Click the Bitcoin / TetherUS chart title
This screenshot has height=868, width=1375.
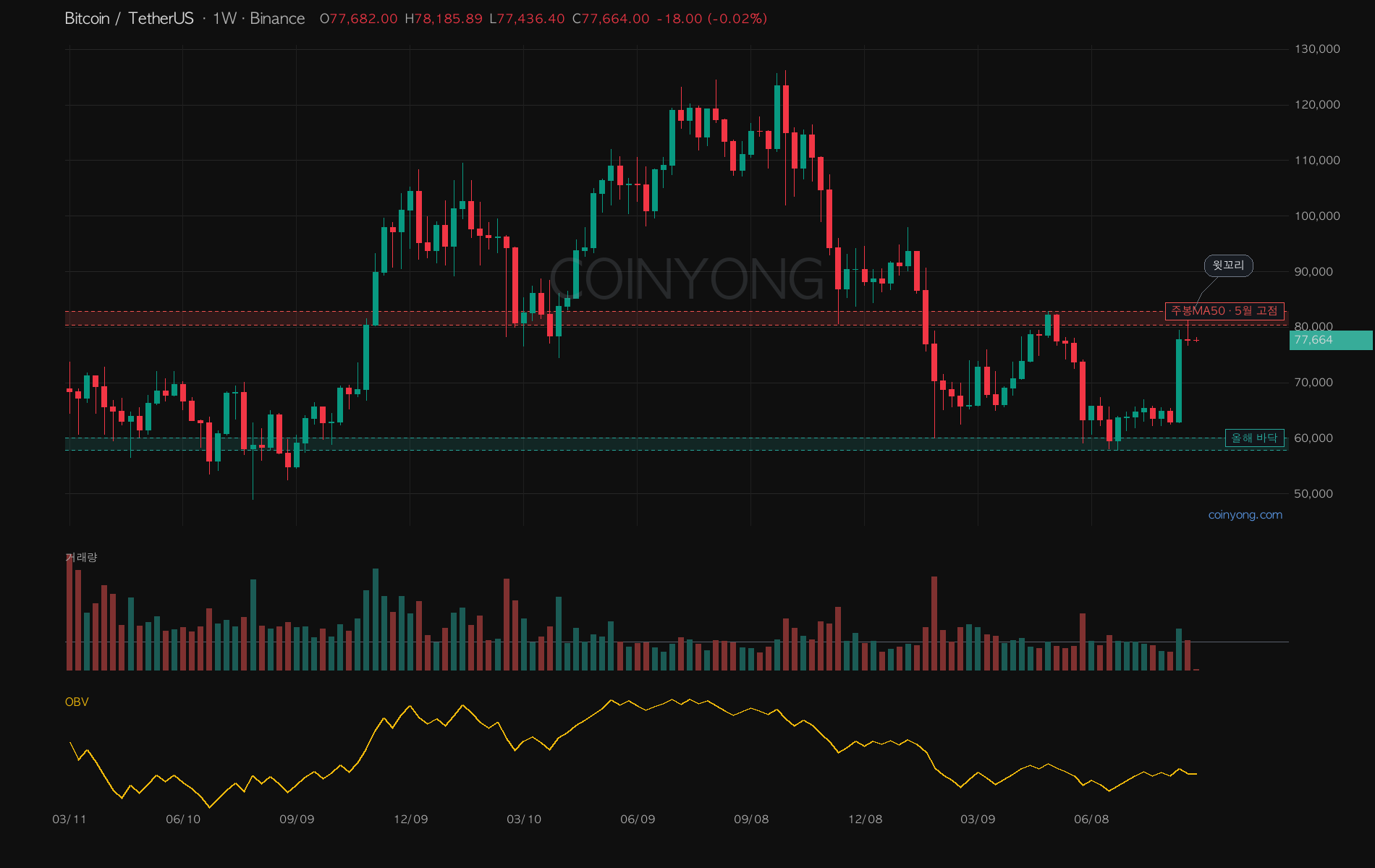[130, 19]
